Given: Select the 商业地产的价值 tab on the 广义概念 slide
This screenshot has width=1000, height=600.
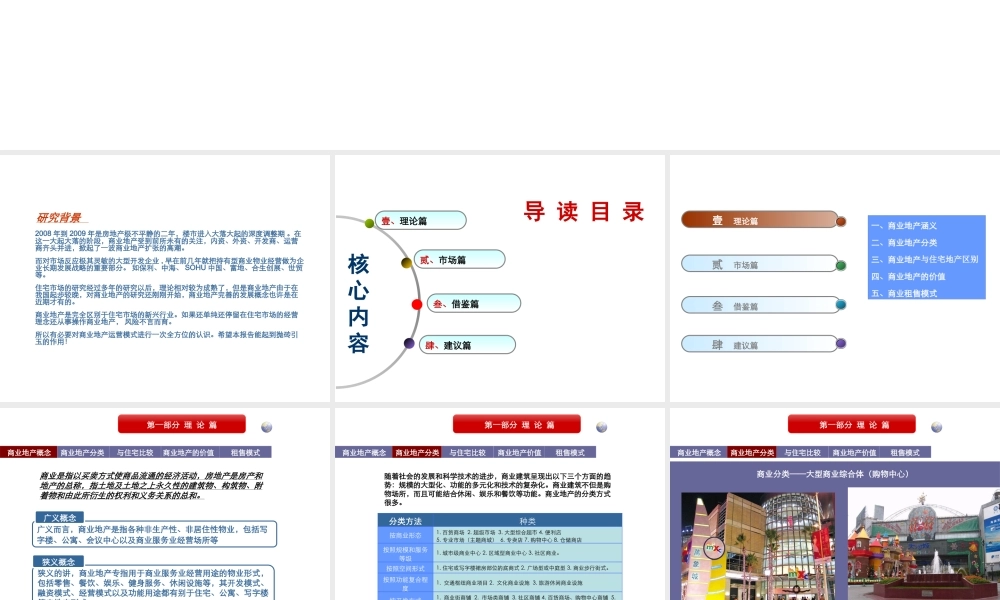Looking at the screenshot, I should point(189,452).
